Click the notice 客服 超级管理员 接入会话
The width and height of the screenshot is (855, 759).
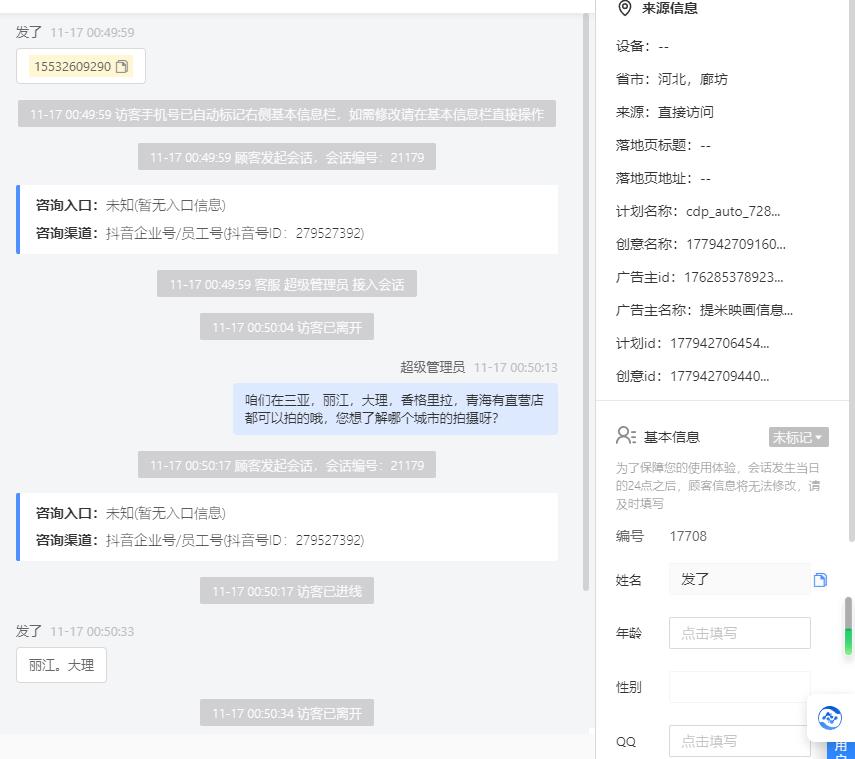click(x=287, y=284)
